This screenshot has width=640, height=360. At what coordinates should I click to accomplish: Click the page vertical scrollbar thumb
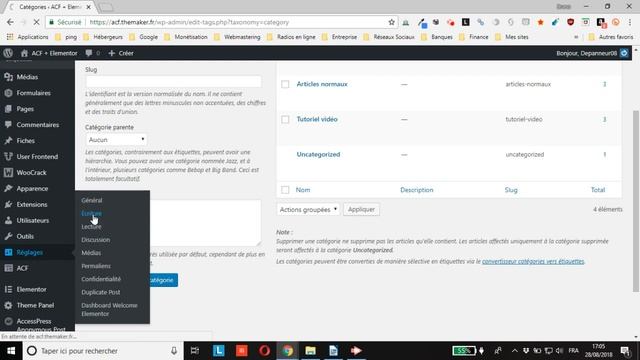[x=636, y=201]
